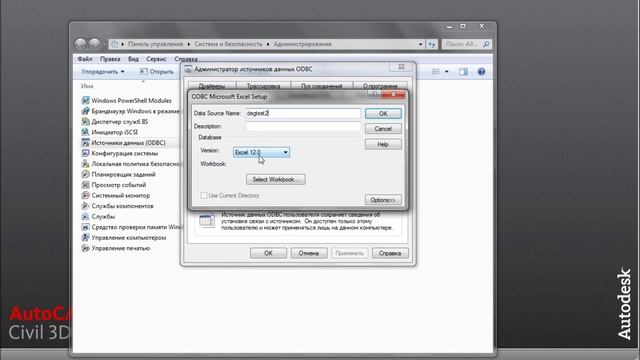The width and height of the screenshot is (640, 360).
Task: Switch to the Трассировка tab
Action: 263,86
